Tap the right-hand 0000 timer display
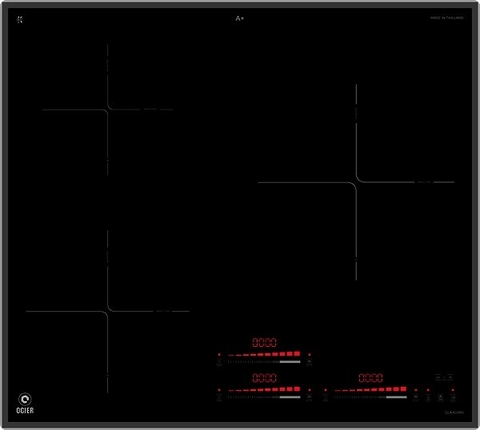This screenshot has width=480, height=430. [x=371, y=378]
